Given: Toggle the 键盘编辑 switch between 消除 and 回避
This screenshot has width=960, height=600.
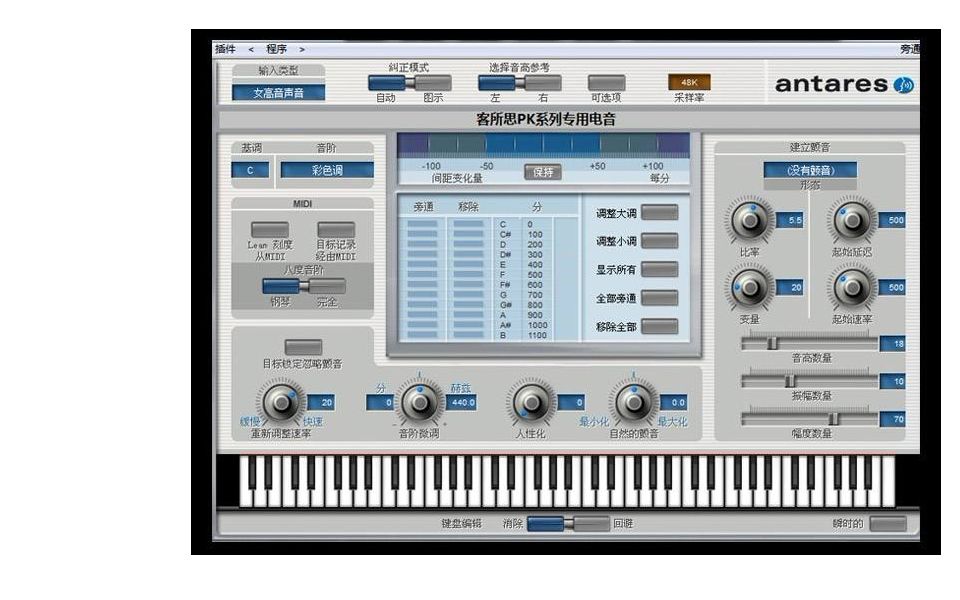Looking at the screenshot, I should coord(568,523).
